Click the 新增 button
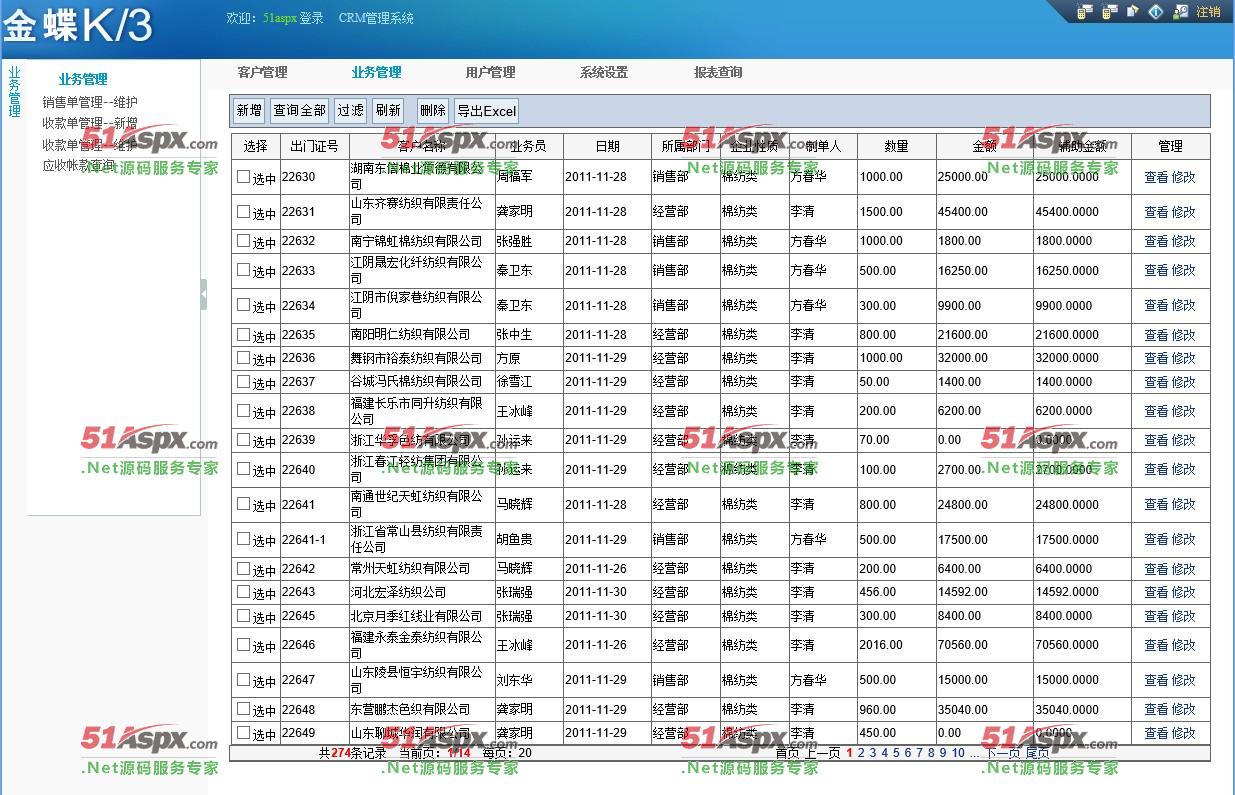This screenshot has width=1235, height=795. pos(249,111)
